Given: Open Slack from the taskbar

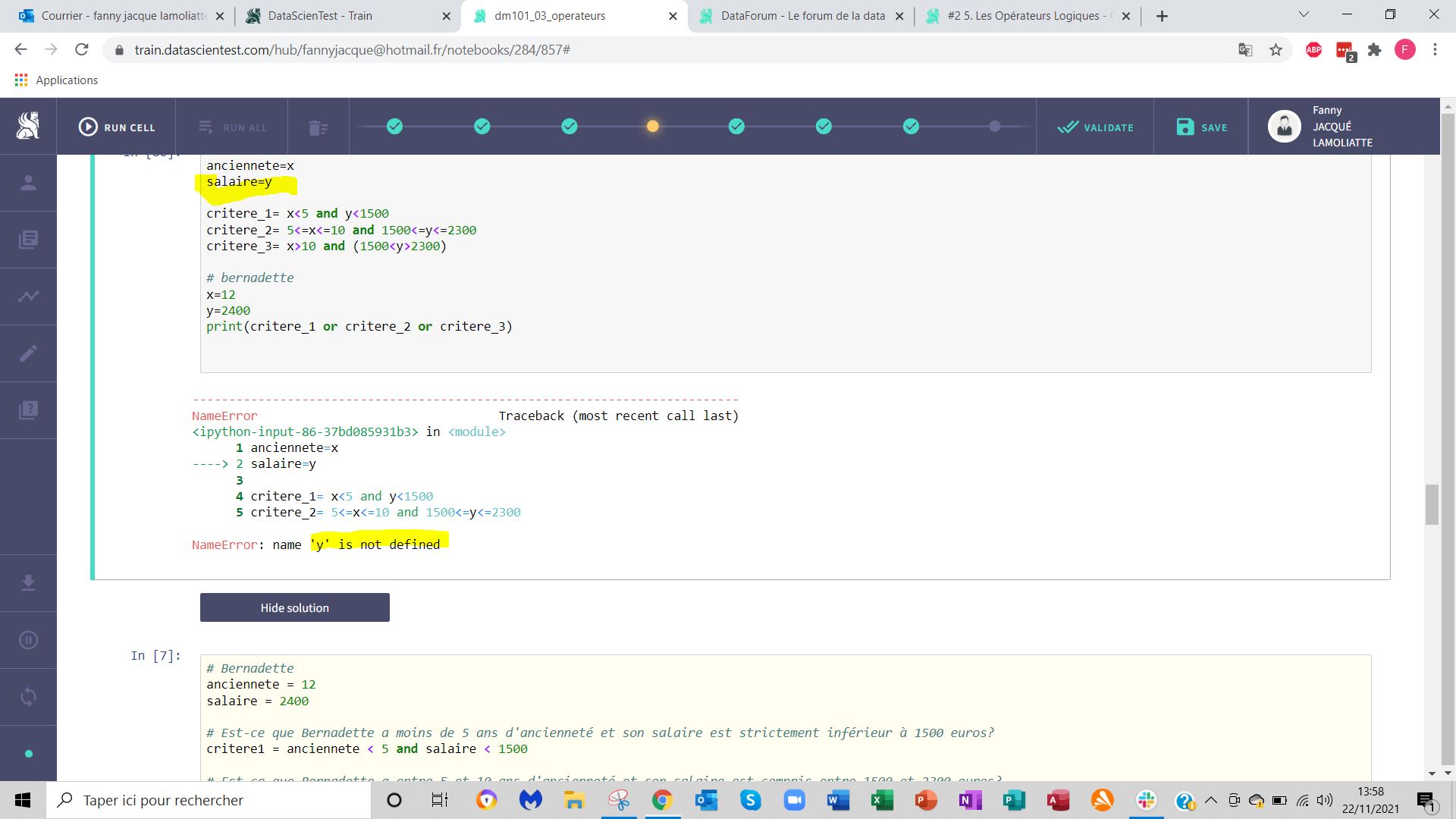Looking at the screenshot, I should point(1147,800).
